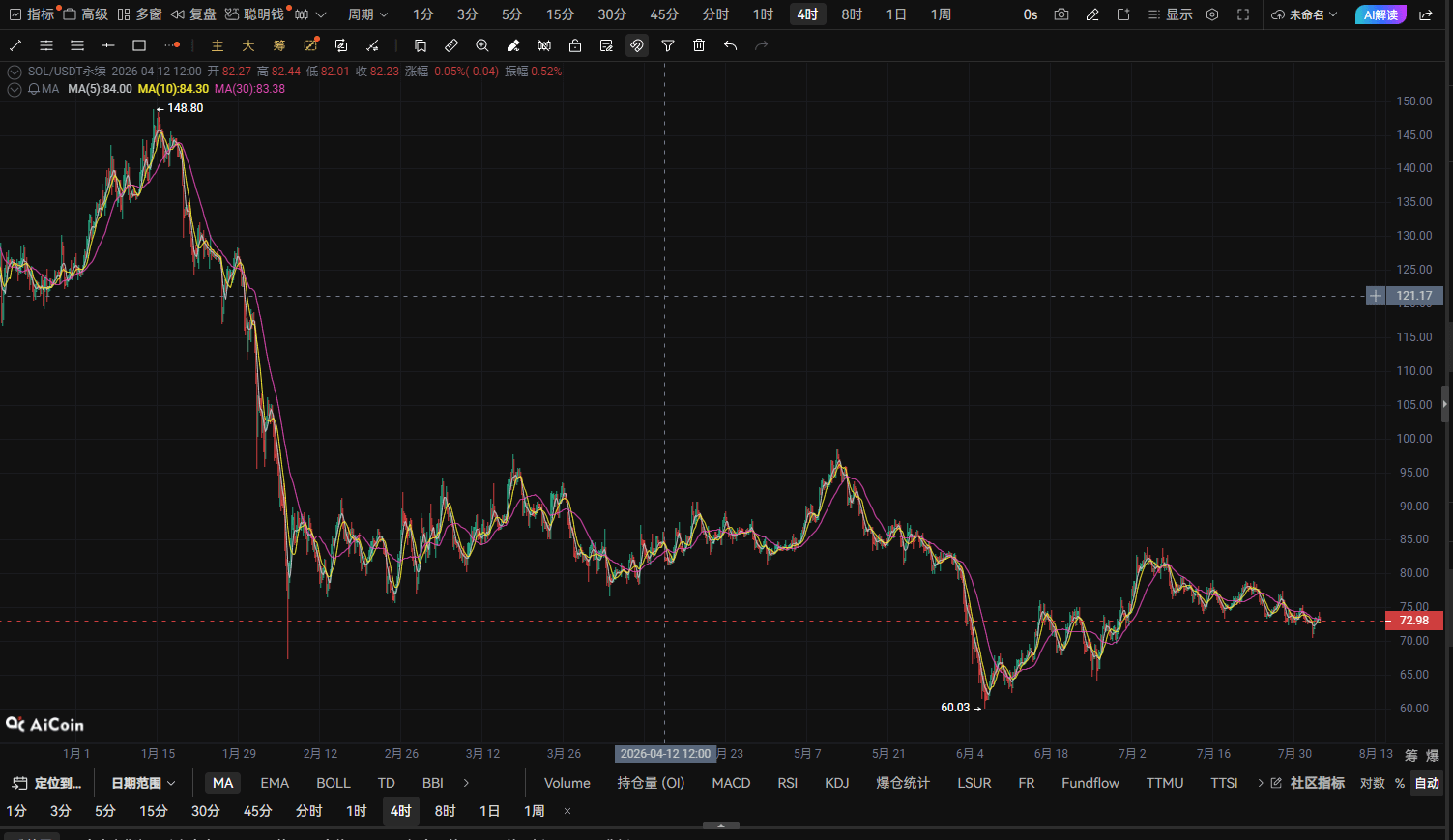Click the MA(30):83.38 legend value

pyautogui.click(x=249, y=89)
